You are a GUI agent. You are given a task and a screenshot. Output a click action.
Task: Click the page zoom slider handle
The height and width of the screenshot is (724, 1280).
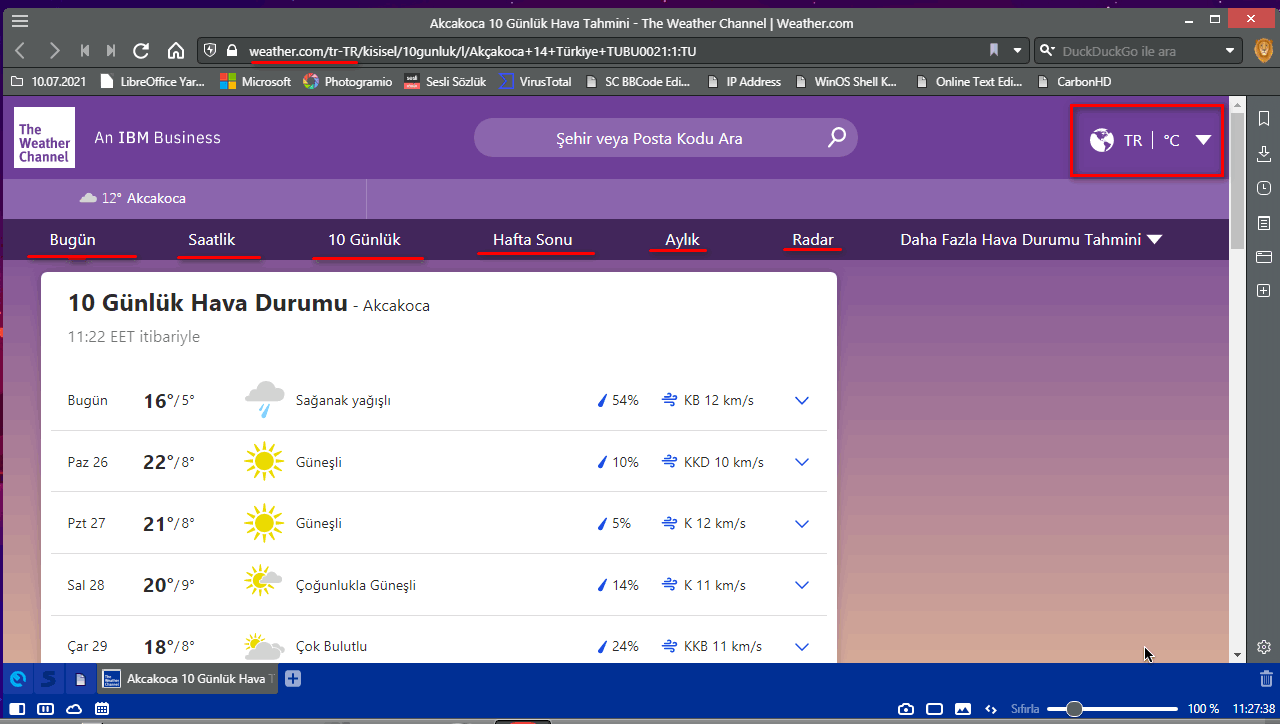[1074, 709]
